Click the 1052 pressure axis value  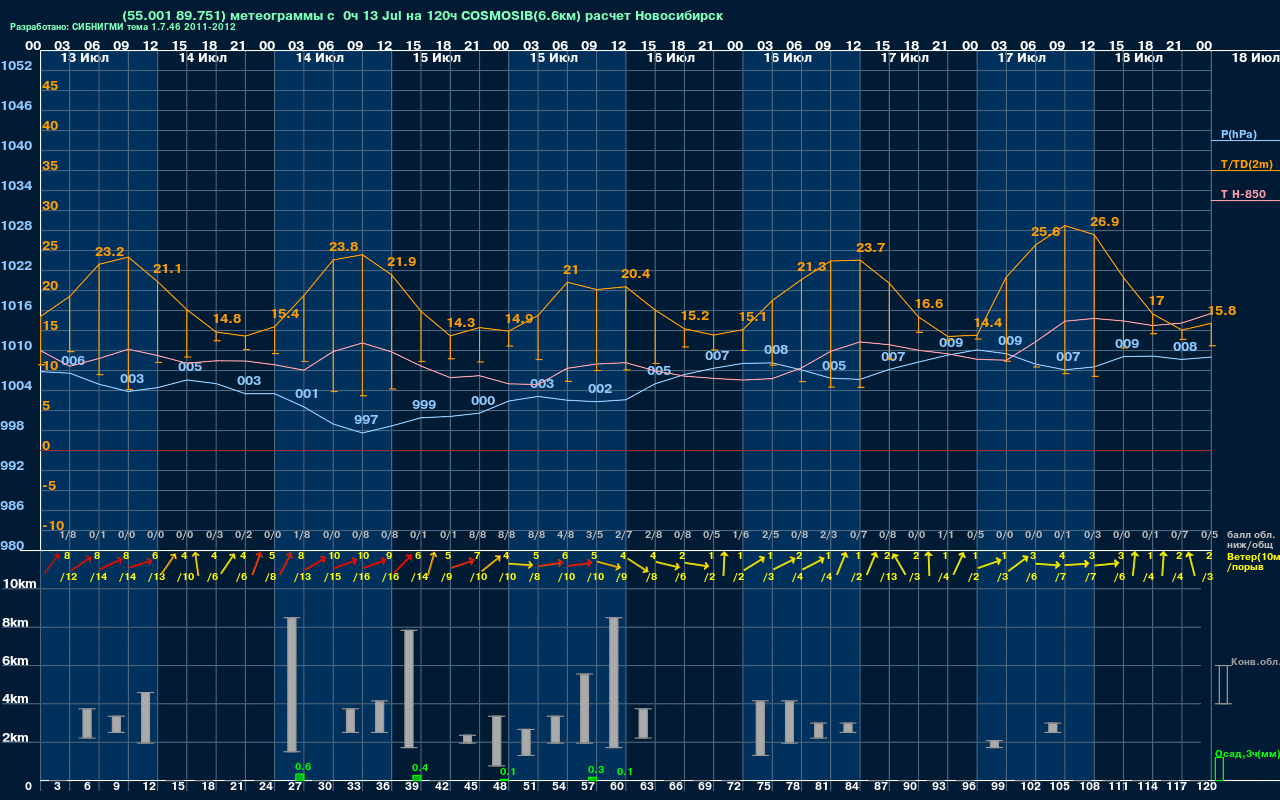click(16, 66)
